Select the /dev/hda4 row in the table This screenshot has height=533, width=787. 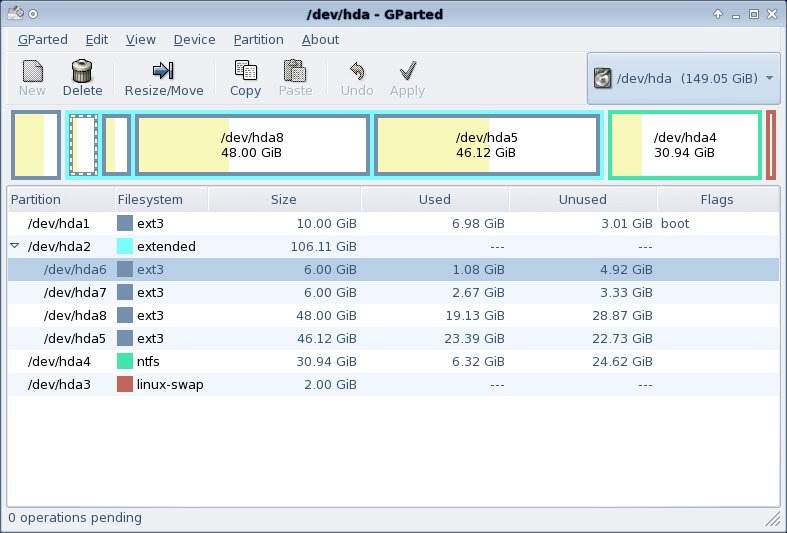click(x=393, y=361)
